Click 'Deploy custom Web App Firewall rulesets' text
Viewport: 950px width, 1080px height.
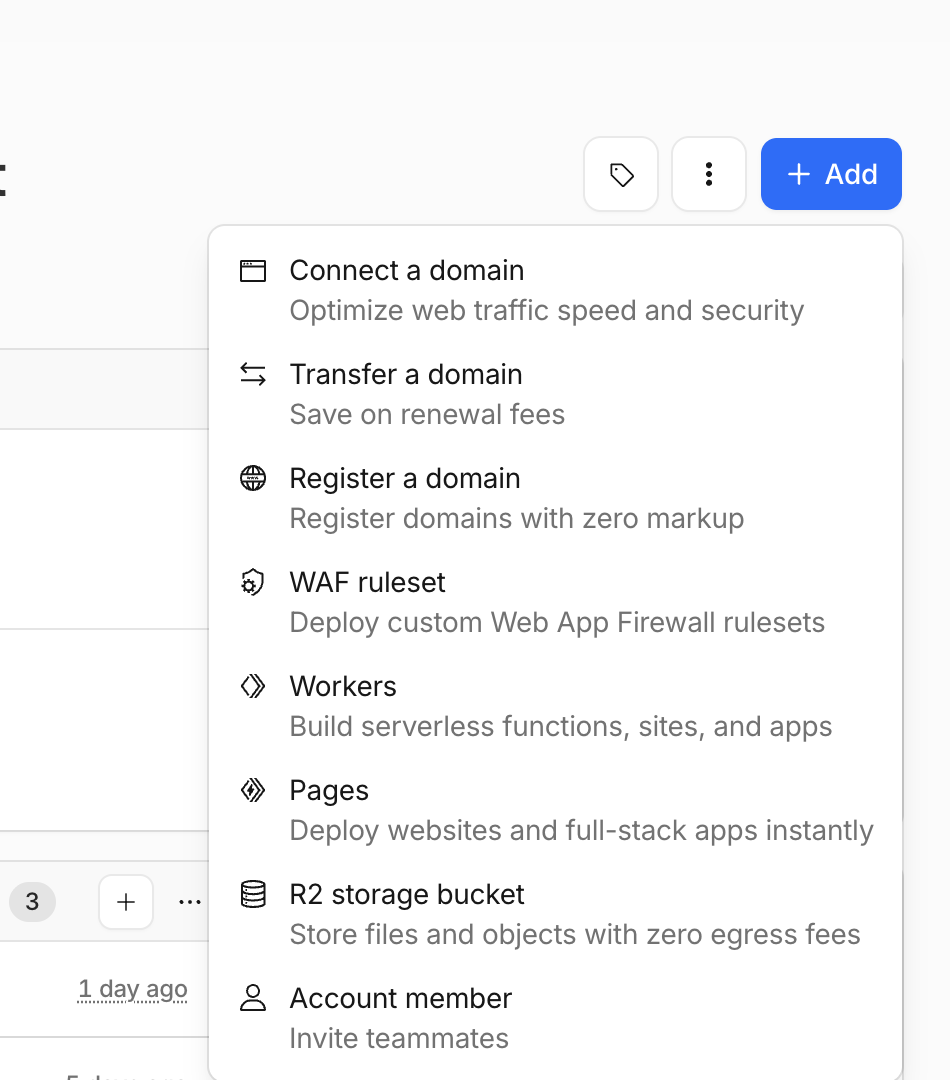pos(557,623)
